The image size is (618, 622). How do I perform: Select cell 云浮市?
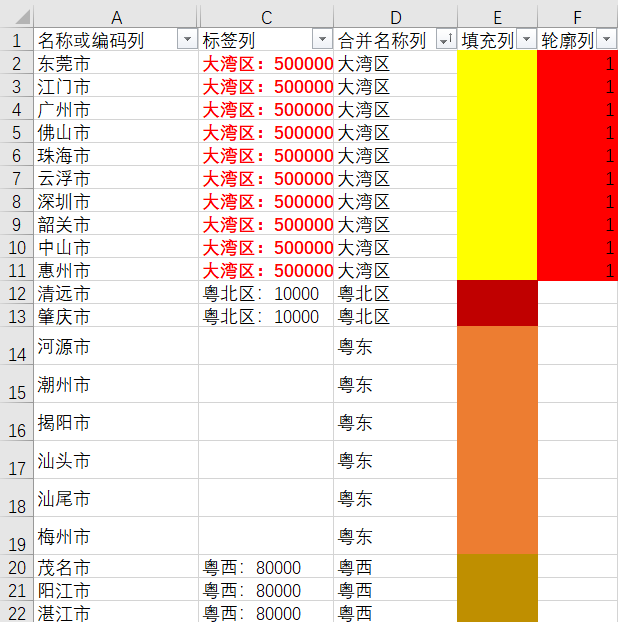[x=116, y=178]
